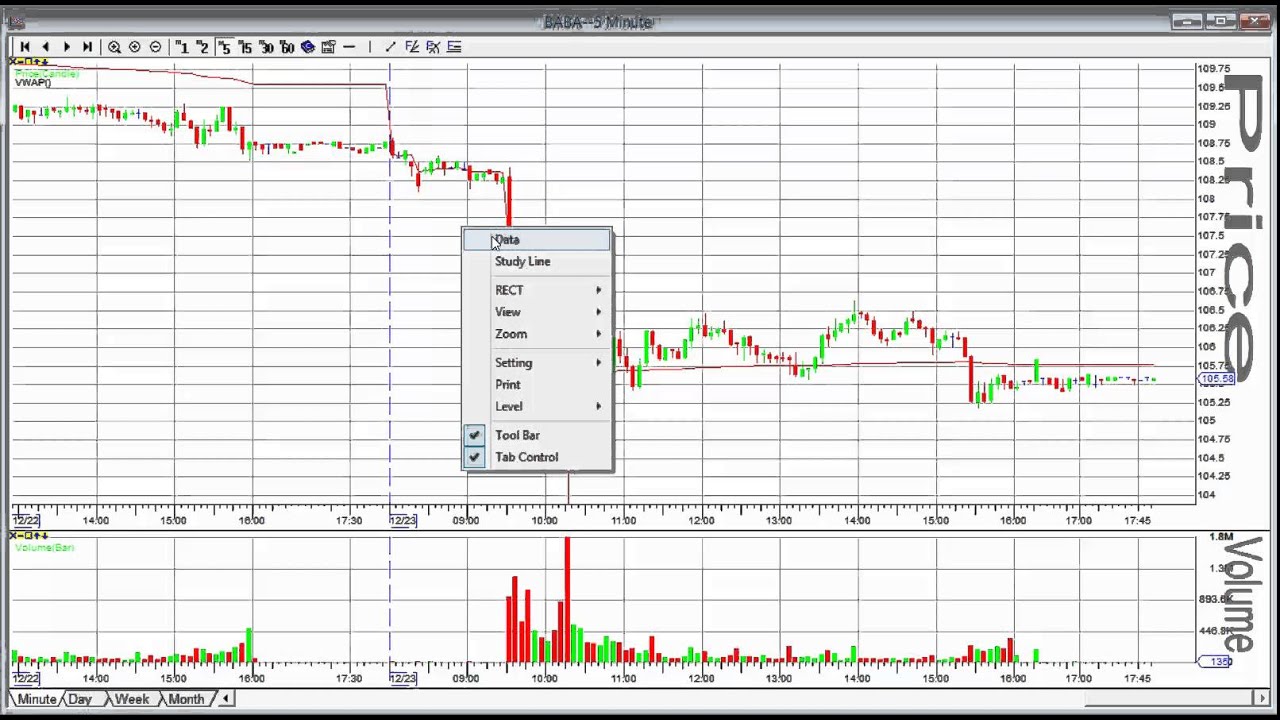Screen dimensions: 1280x720
Task: Select the 5 minute interval button
Action: click(x=224, y=47)
